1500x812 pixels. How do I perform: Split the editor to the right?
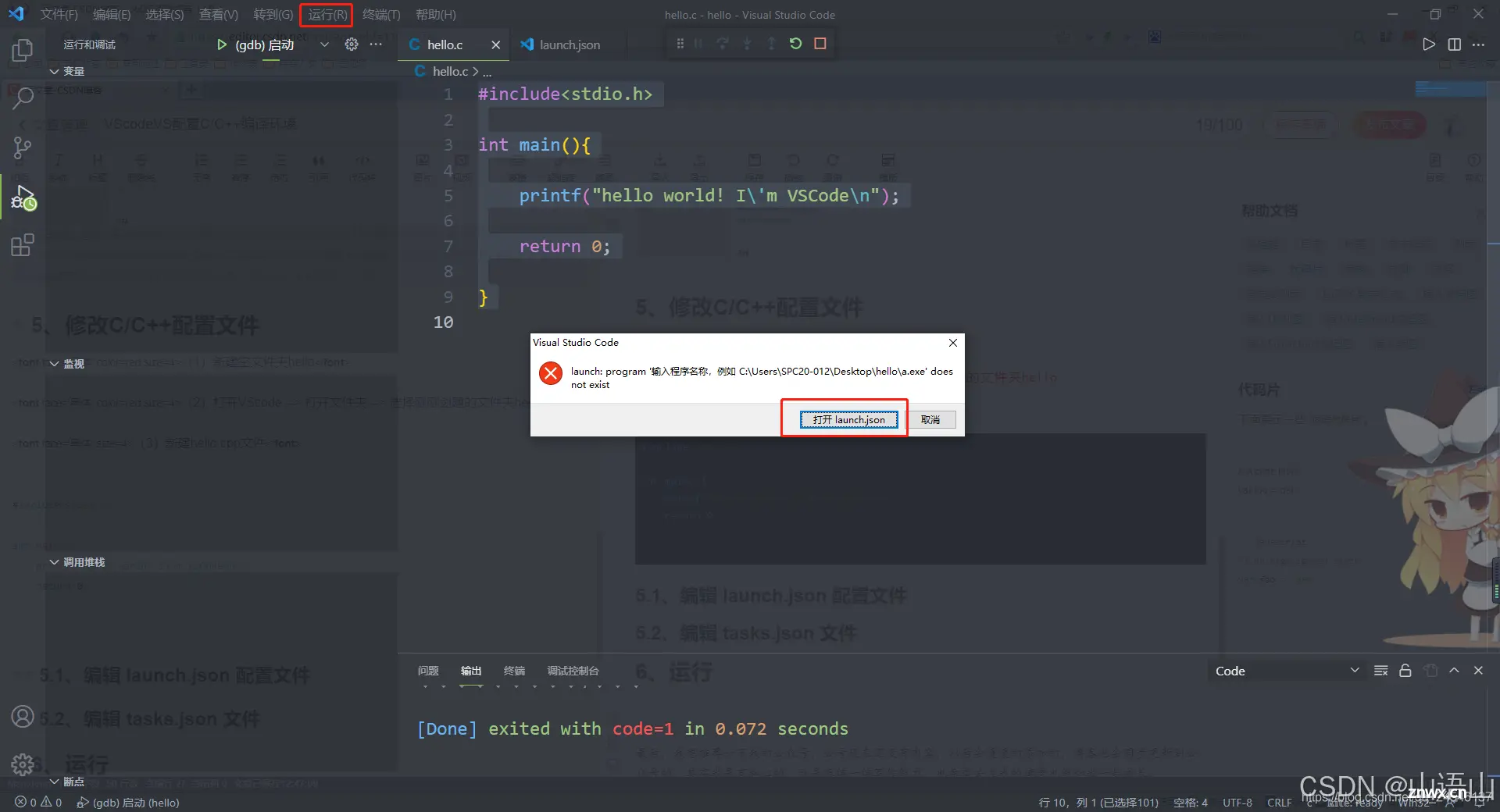[x=1454, y=45]
